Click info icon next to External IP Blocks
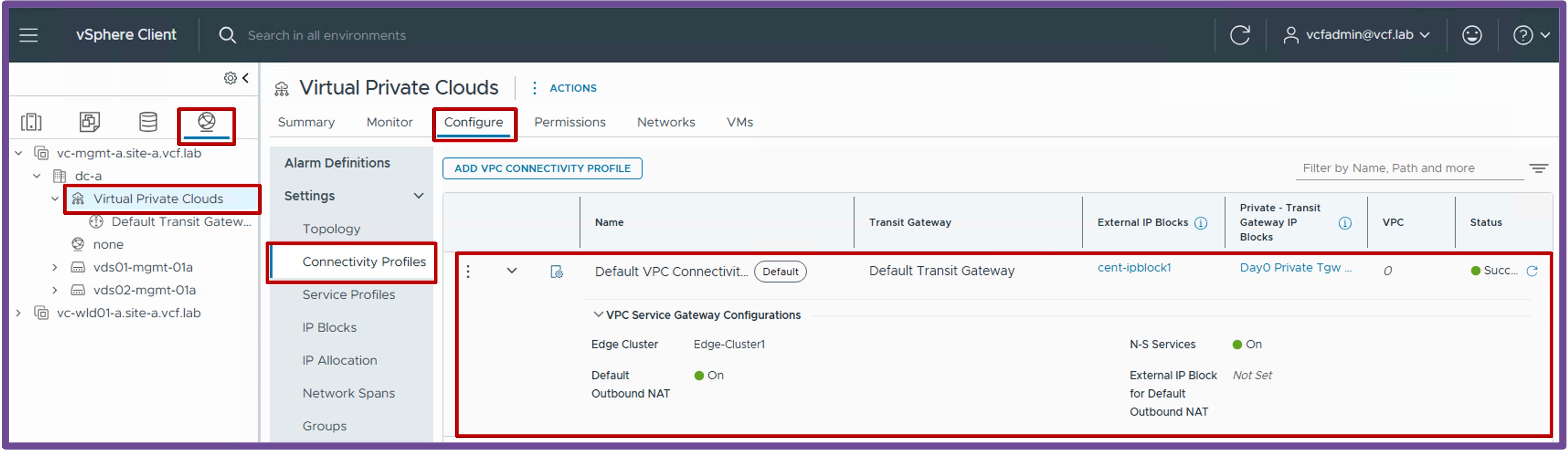Screen dimensions: 1568x451 pos(1200,223)
